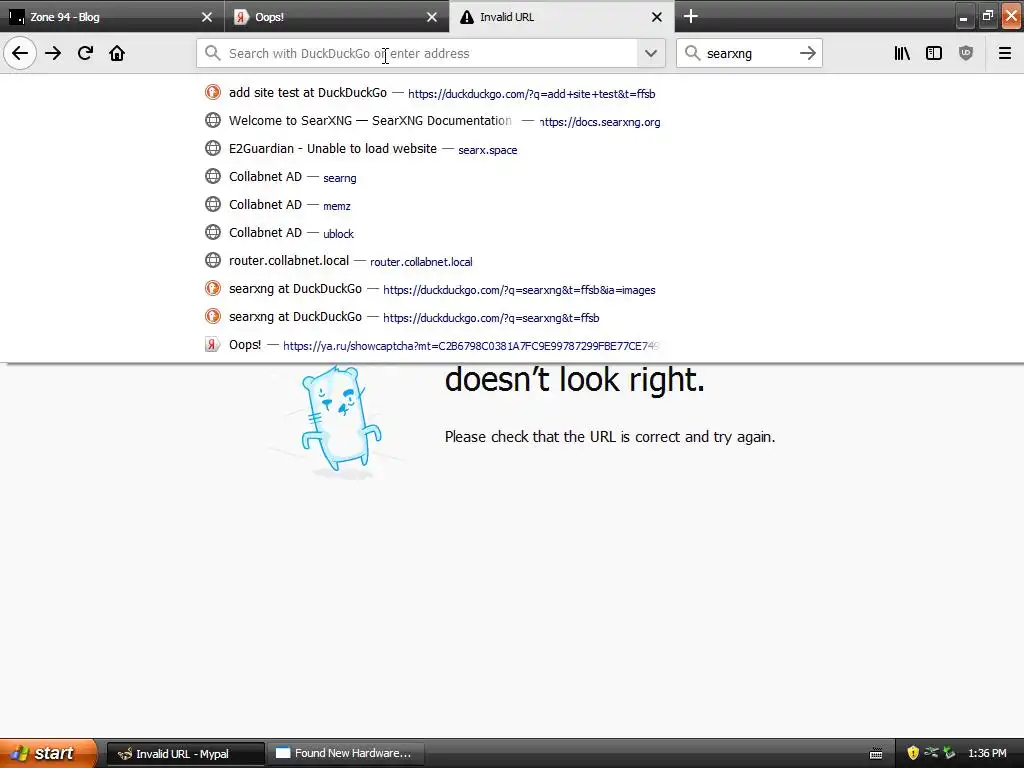The width and height of the screenshot is (1024, 768).
Task: Click the address bar magnifier icon
Action: (212, 53)
